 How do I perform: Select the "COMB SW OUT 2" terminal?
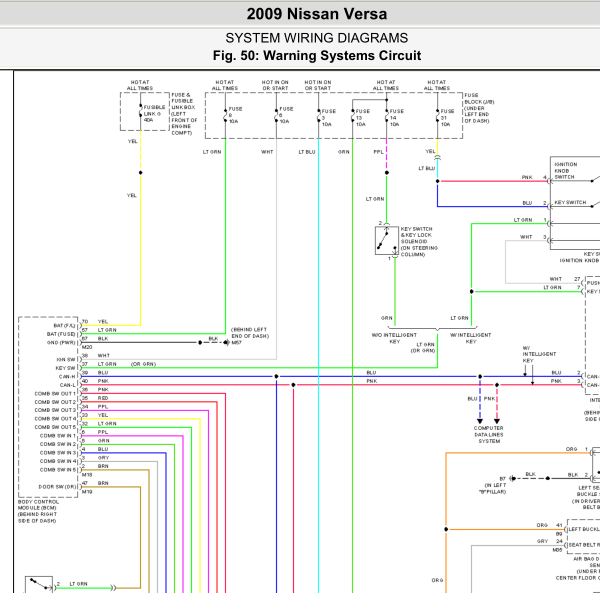click(55, 402)
